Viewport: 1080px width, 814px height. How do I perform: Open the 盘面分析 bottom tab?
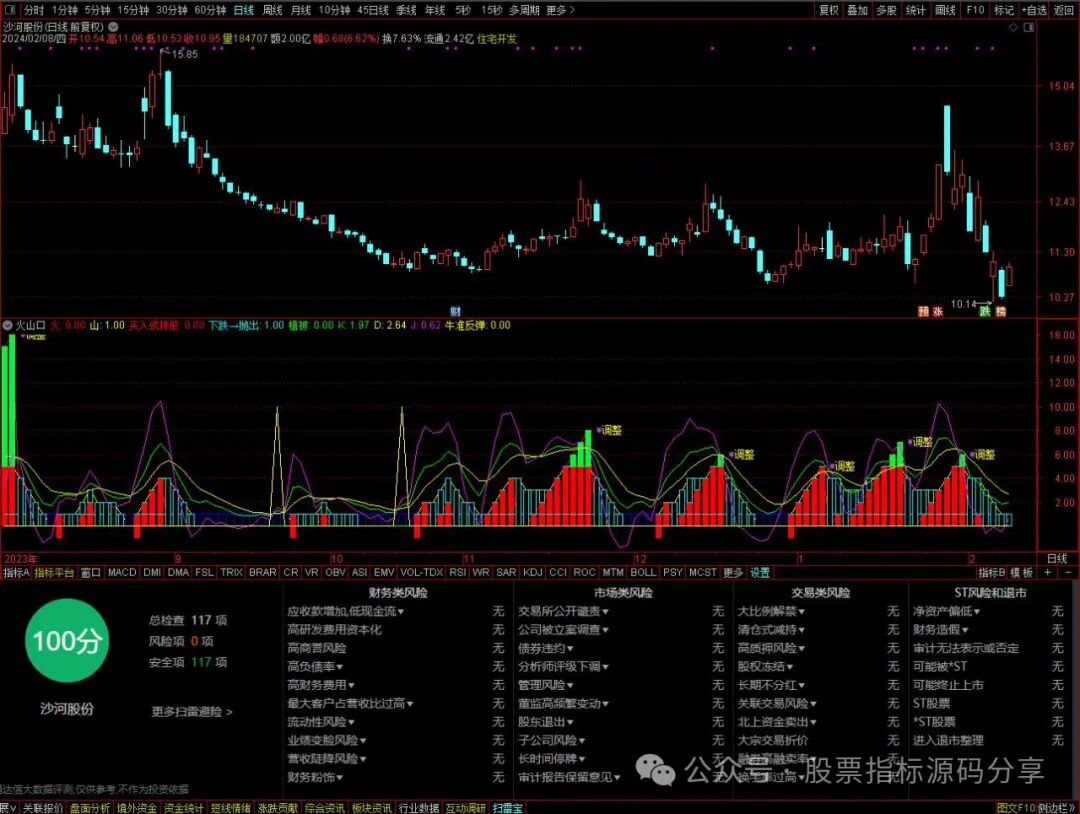click(x=90, y=808)
